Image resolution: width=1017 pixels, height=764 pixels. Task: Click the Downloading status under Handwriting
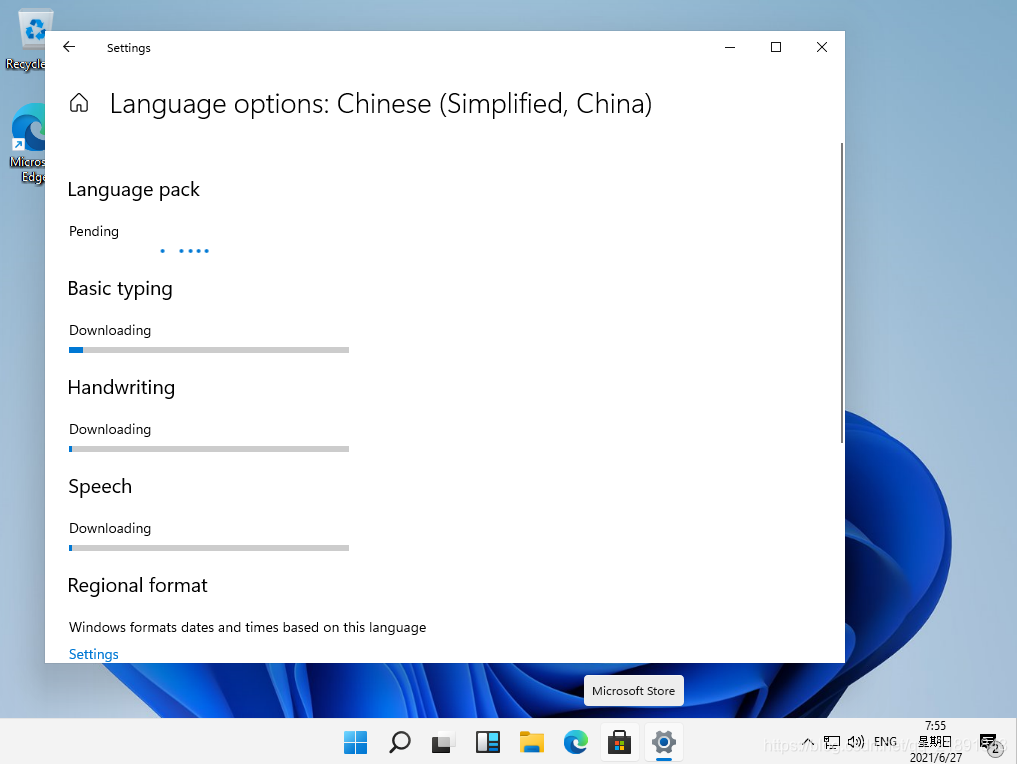[x=110, y=429]
